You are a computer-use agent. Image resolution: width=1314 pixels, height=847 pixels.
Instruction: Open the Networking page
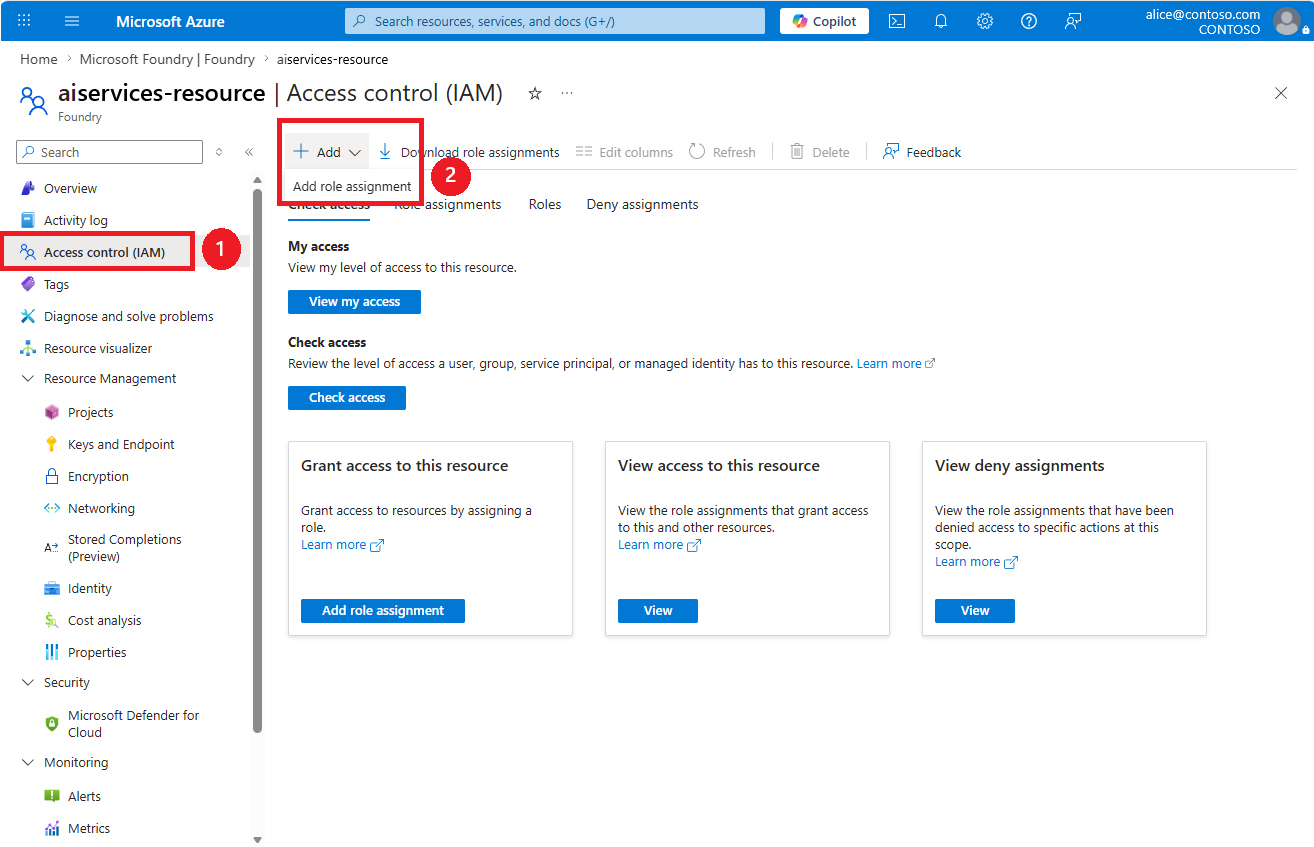101,508
